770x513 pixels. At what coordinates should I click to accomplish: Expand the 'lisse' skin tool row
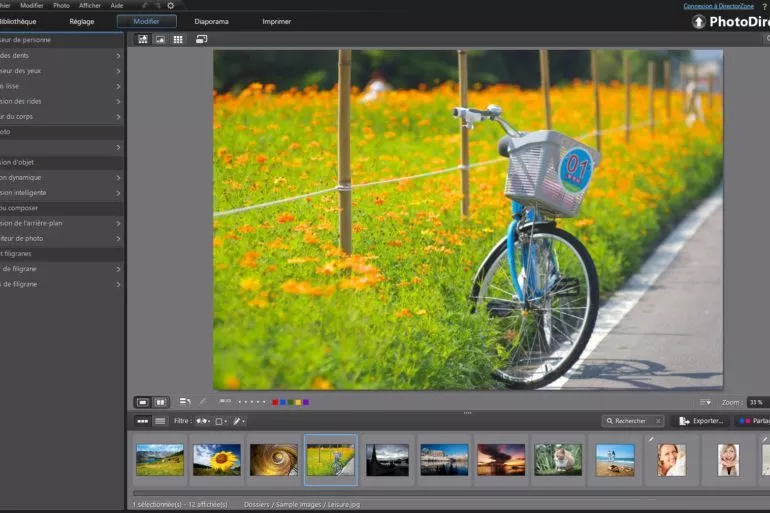61,86
